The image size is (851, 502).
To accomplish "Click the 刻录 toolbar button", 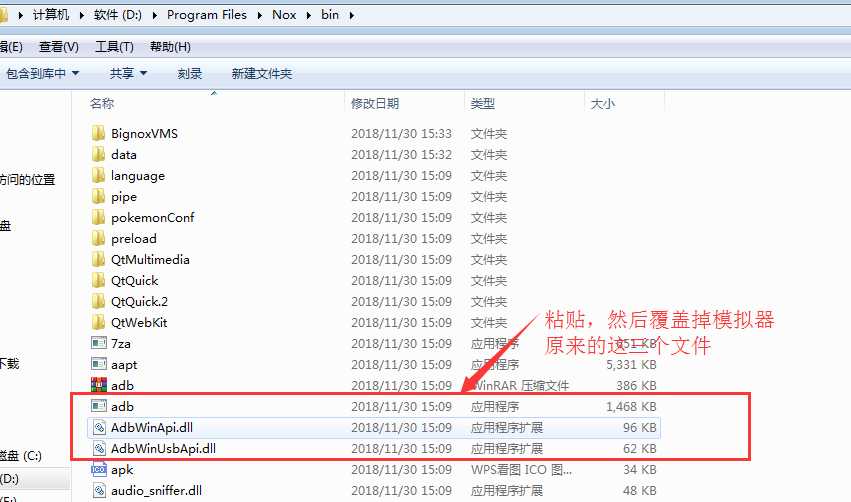I will [189, 73].
